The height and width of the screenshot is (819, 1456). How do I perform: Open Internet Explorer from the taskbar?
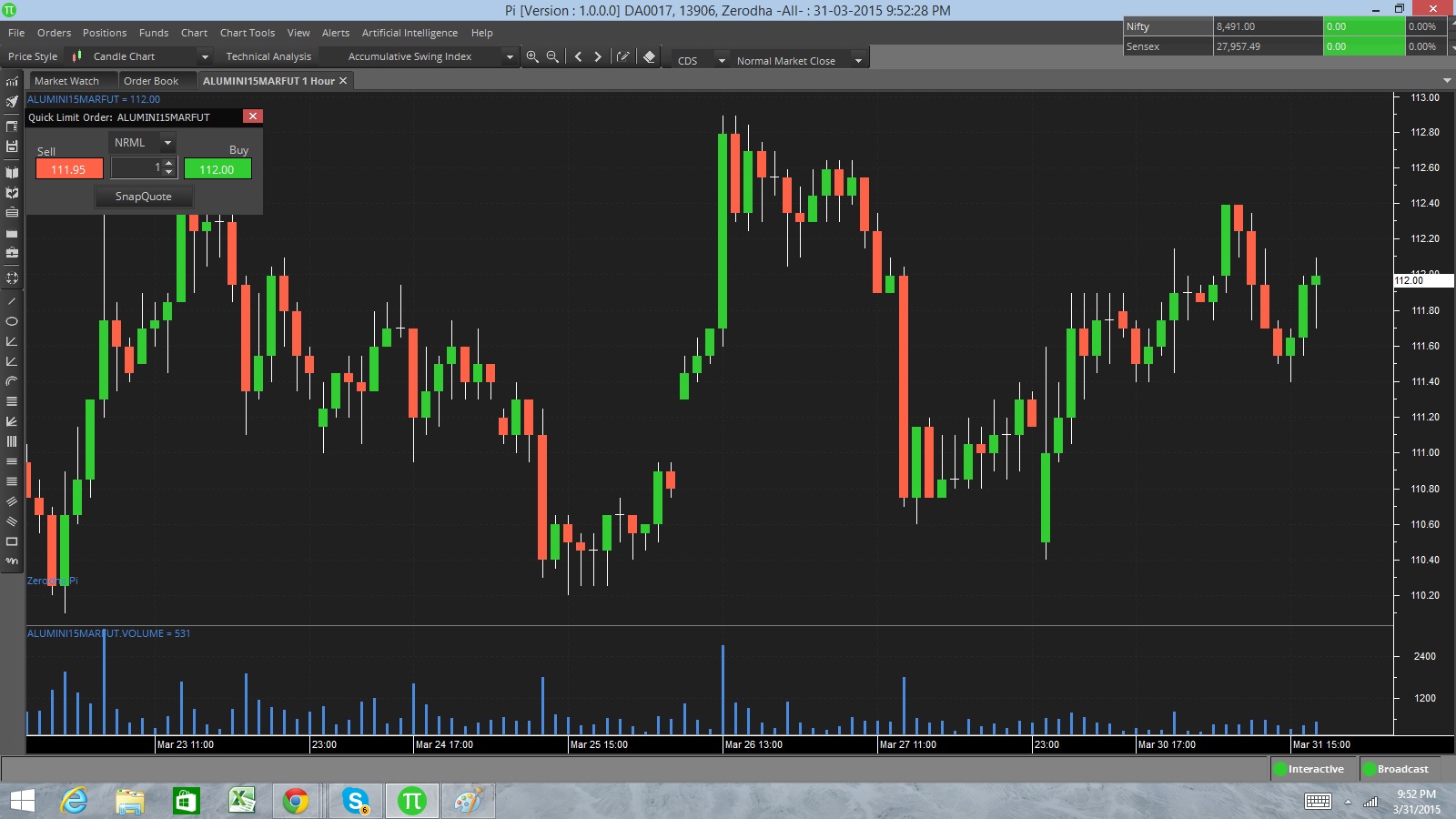pyautogui.click(x=75, y=801)
